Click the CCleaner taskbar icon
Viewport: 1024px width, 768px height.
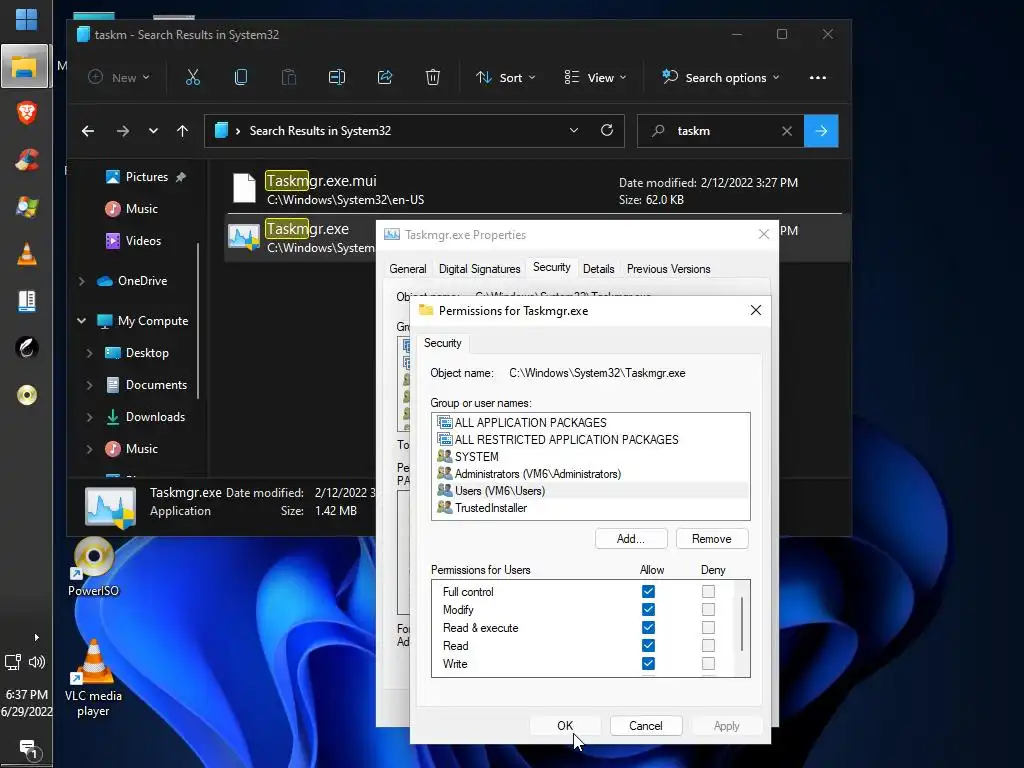[x=27, y=160]
